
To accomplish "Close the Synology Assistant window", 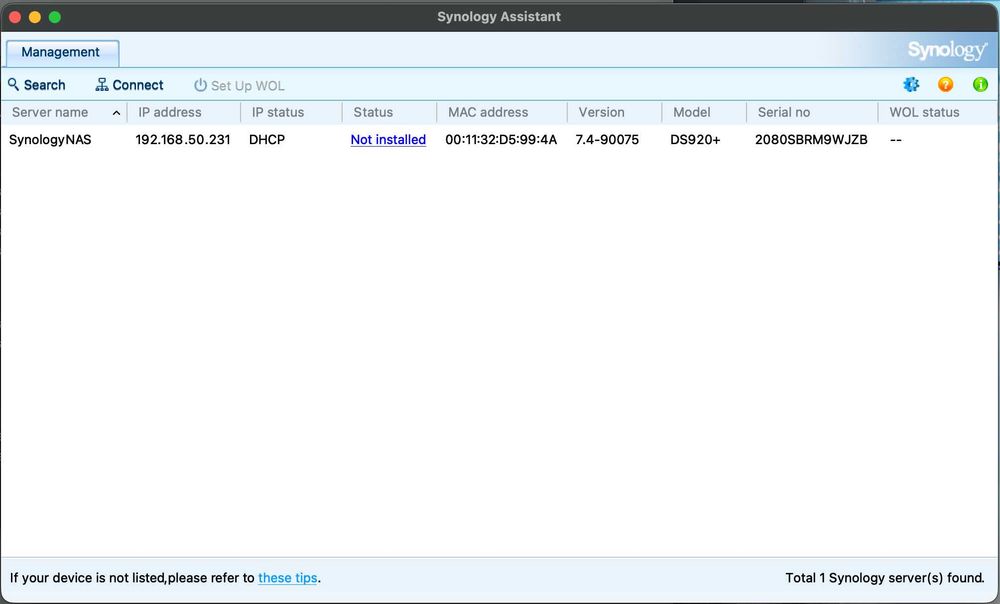I will tap(15, 17).
